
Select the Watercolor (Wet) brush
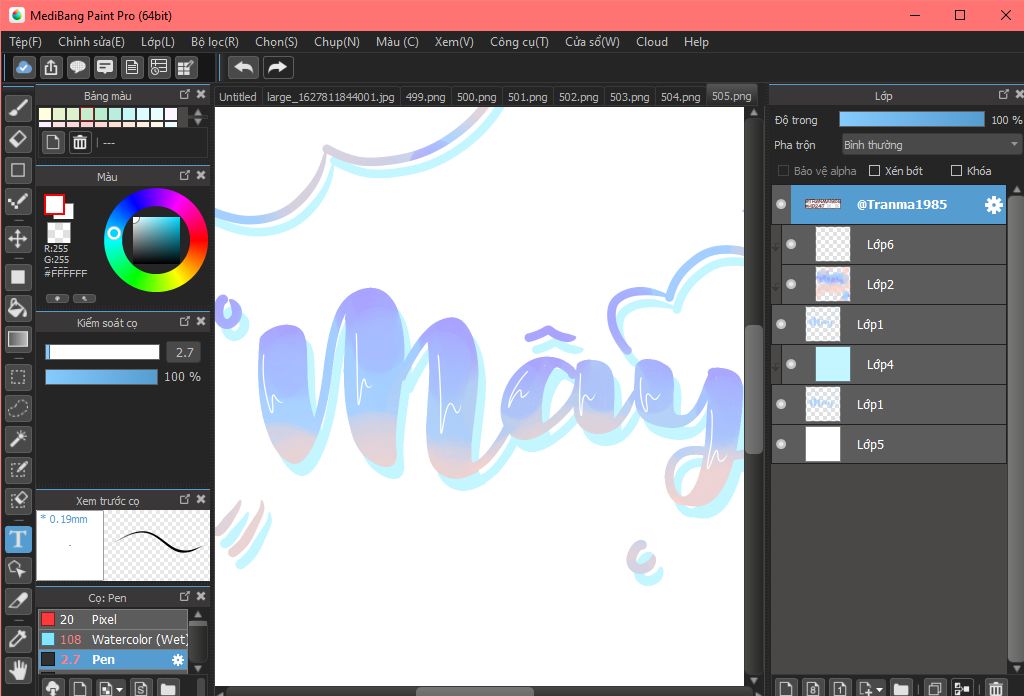tap(113, 639)
